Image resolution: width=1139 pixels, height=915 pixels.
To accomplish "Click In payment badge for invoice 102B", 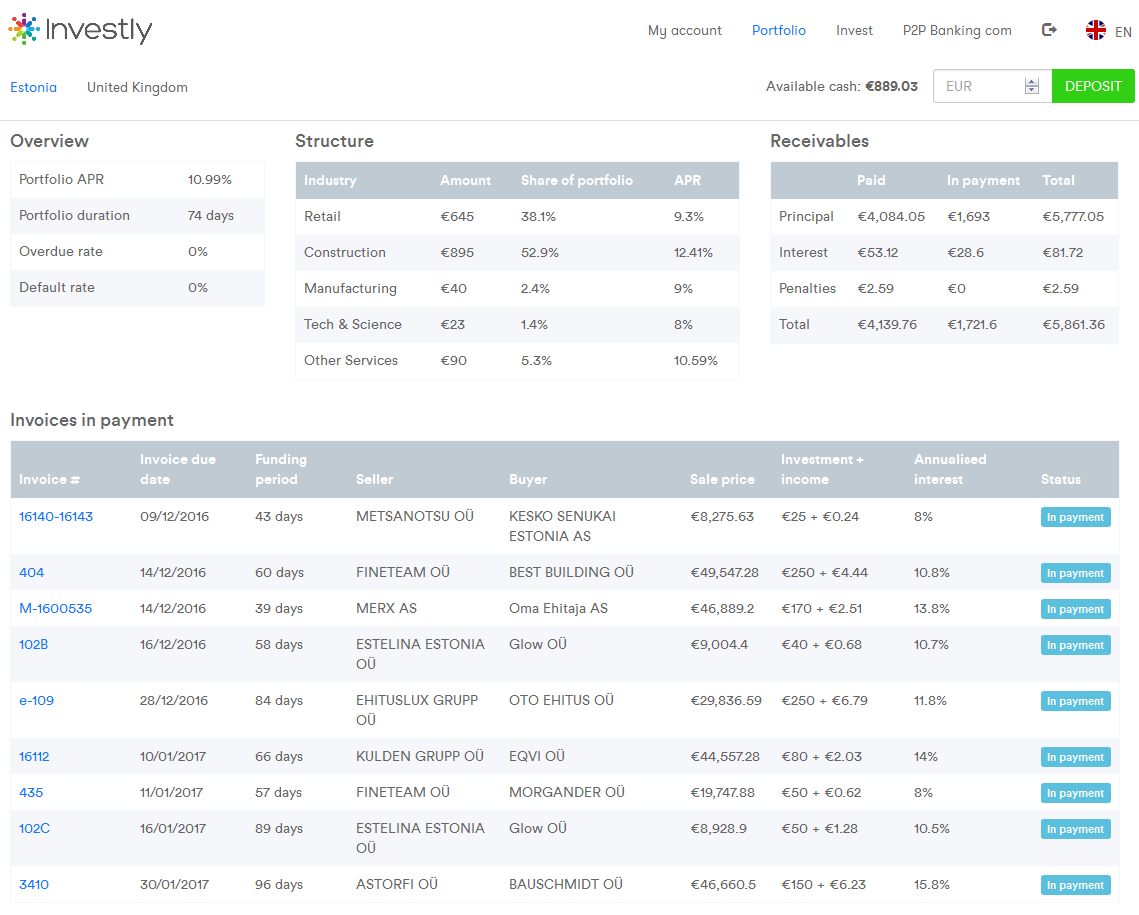I will (x=1075, y=645).
